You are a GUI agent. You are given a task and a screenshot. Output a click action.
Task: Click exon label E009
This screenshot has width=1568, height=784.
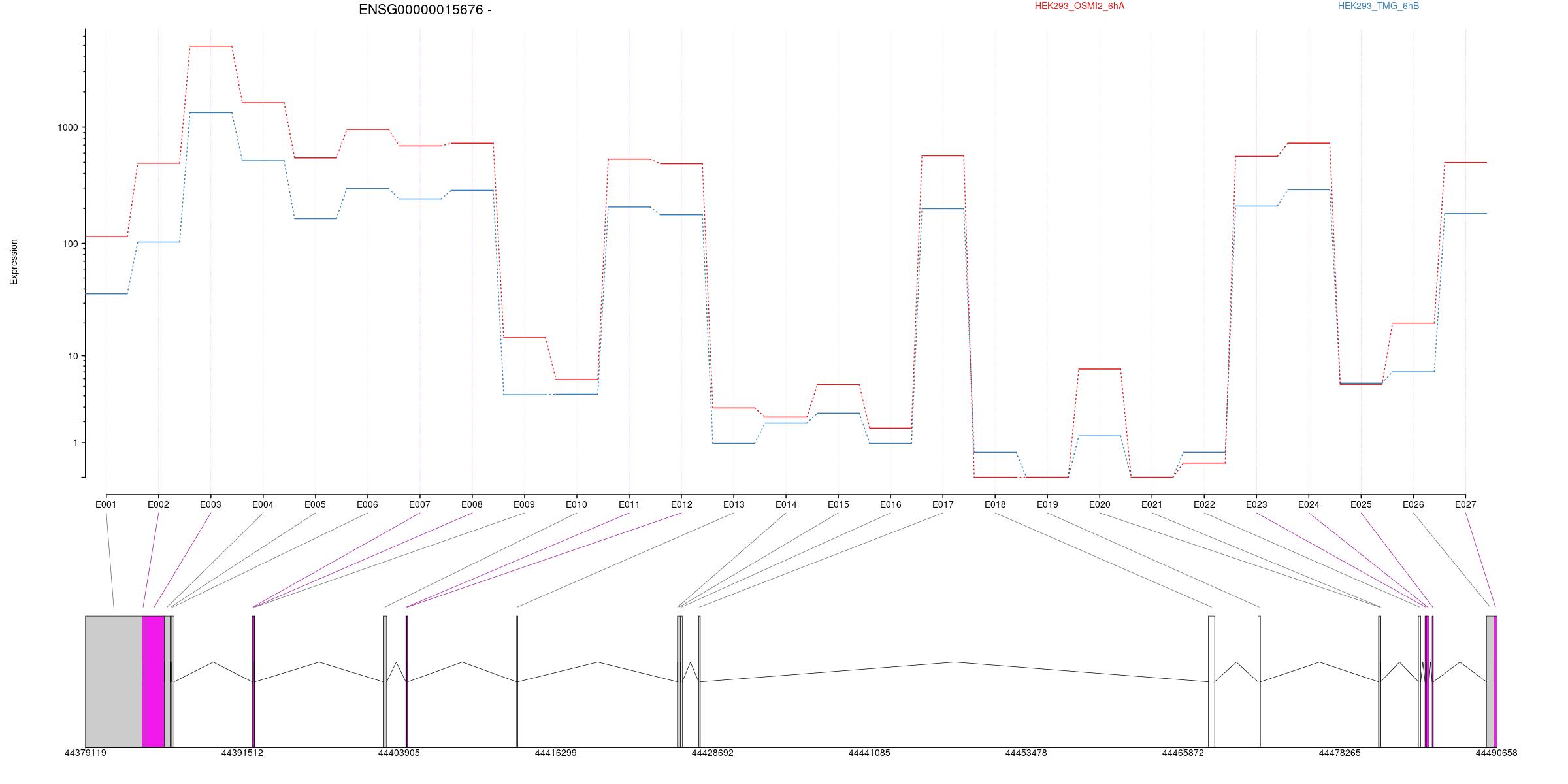pyautogui.click(x=524, y=505)
